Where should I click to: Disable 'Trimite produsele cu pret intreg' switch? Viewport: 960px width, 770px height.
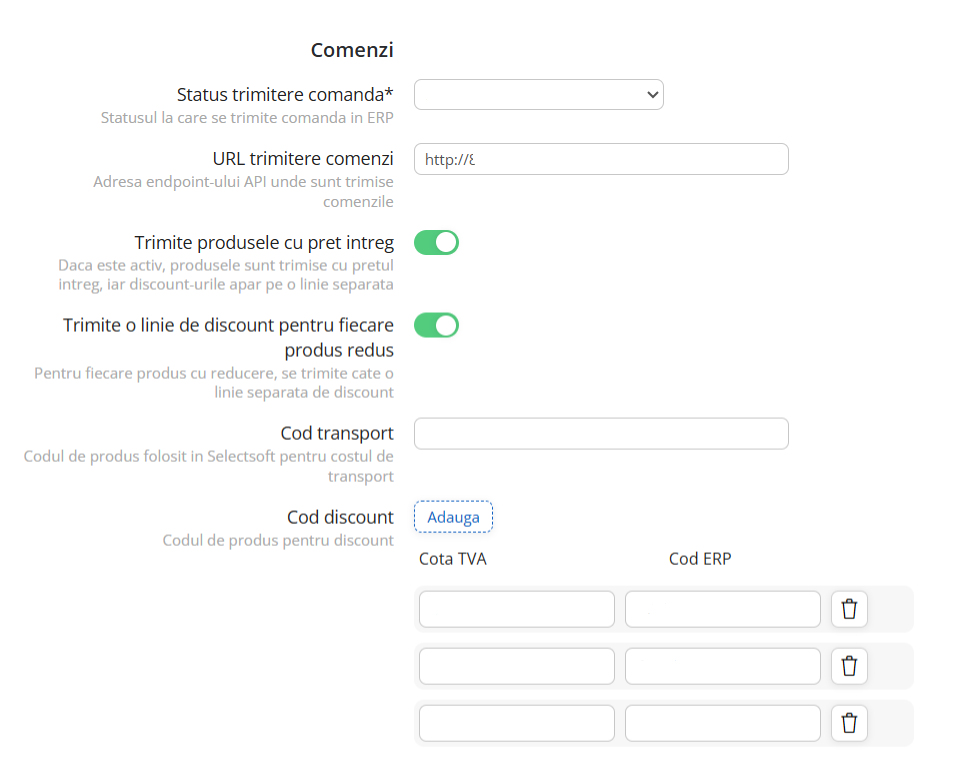(x=436, y=242)
